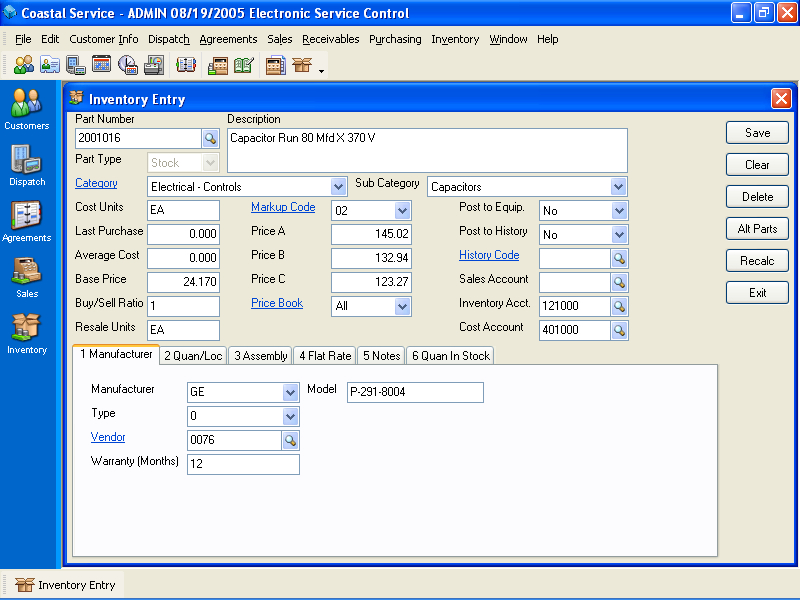Follow the History Code link
Image resolution: width=800 pixels, height=600 pixels.
click(x=489, y=255)
